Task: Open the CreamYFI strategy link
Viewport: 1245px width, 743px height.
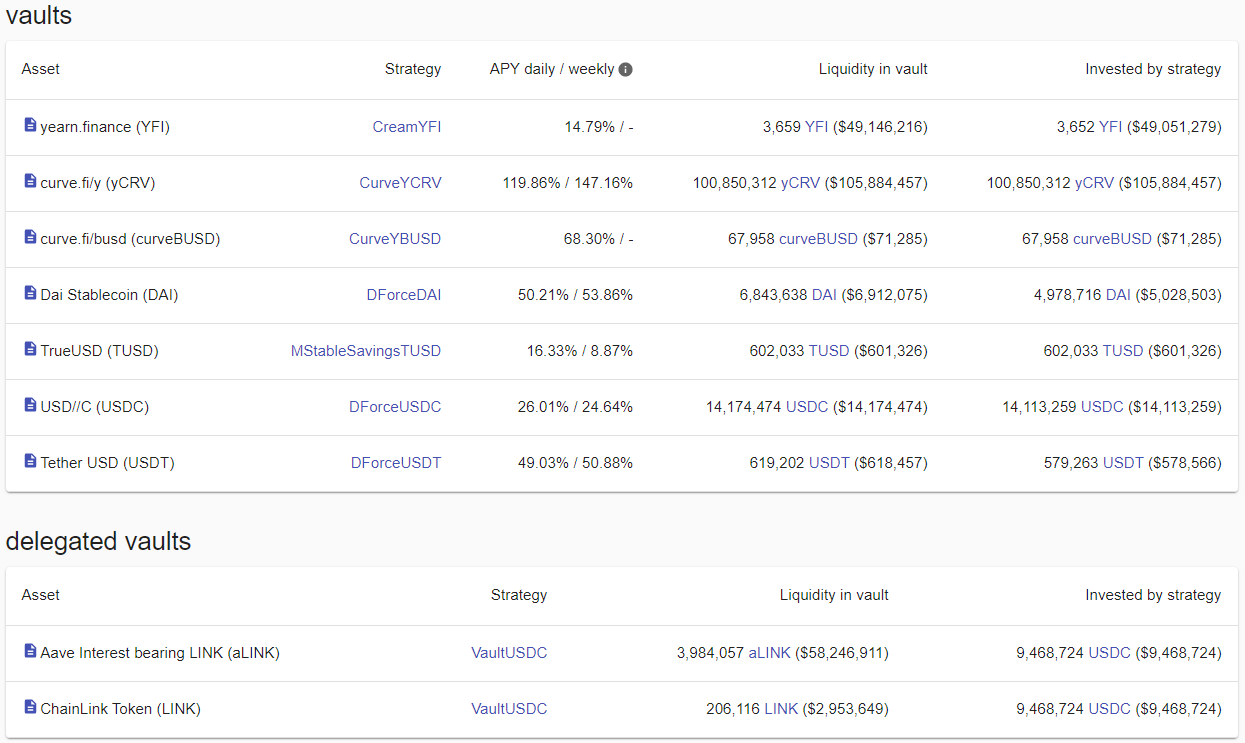Action: [x=407, y=127]
